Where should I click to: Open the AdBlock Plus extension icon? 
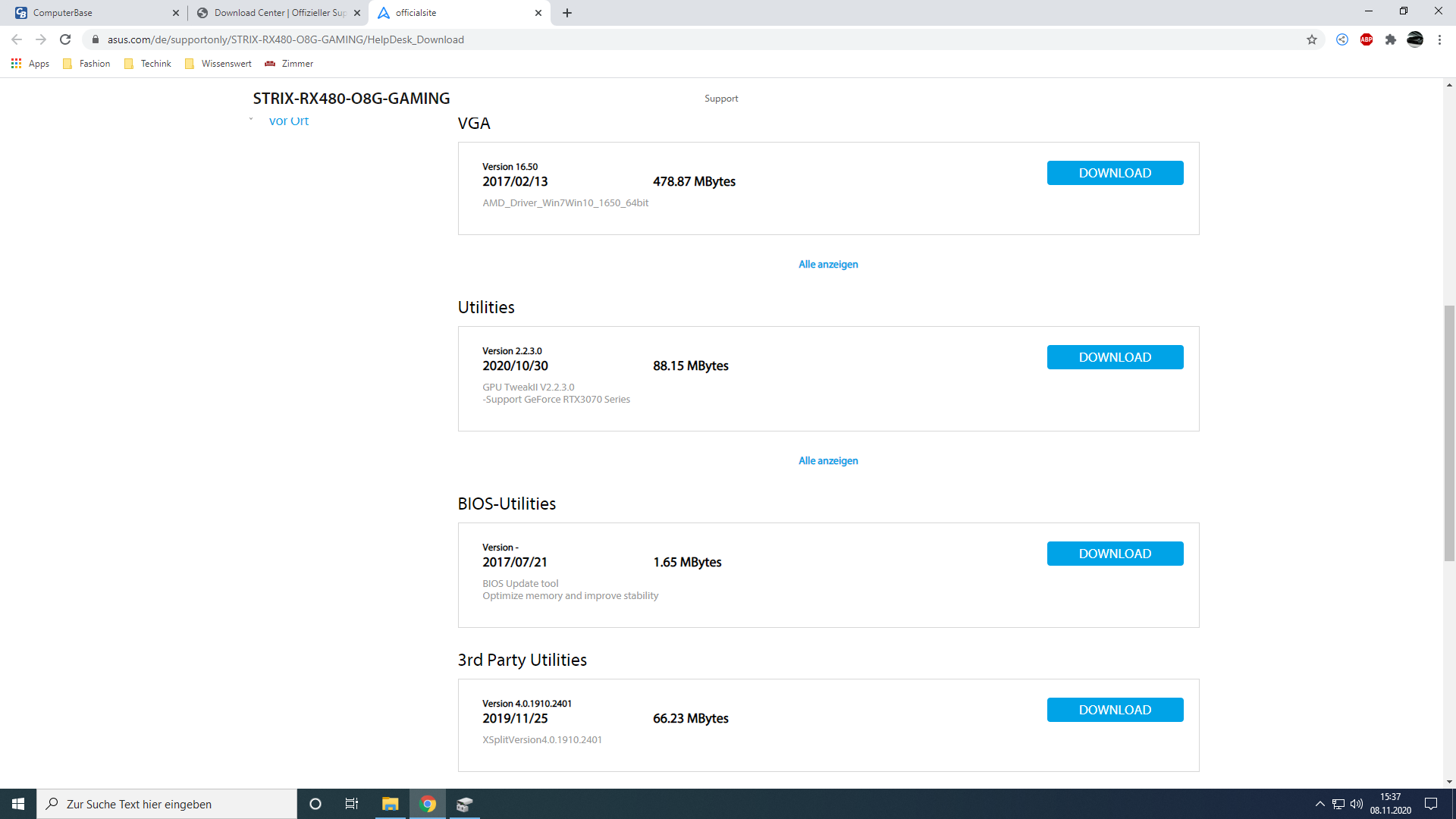tap(1367, 39)
